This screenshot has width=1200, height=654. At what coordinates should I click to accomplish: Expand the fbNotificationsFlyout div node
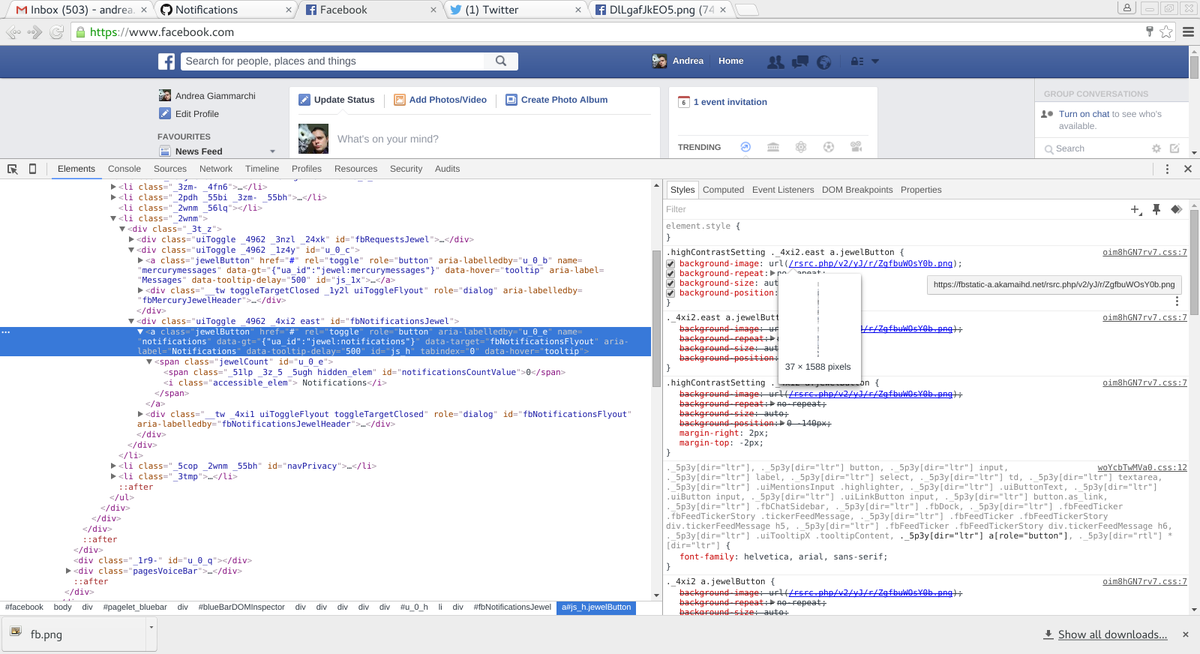141,414
